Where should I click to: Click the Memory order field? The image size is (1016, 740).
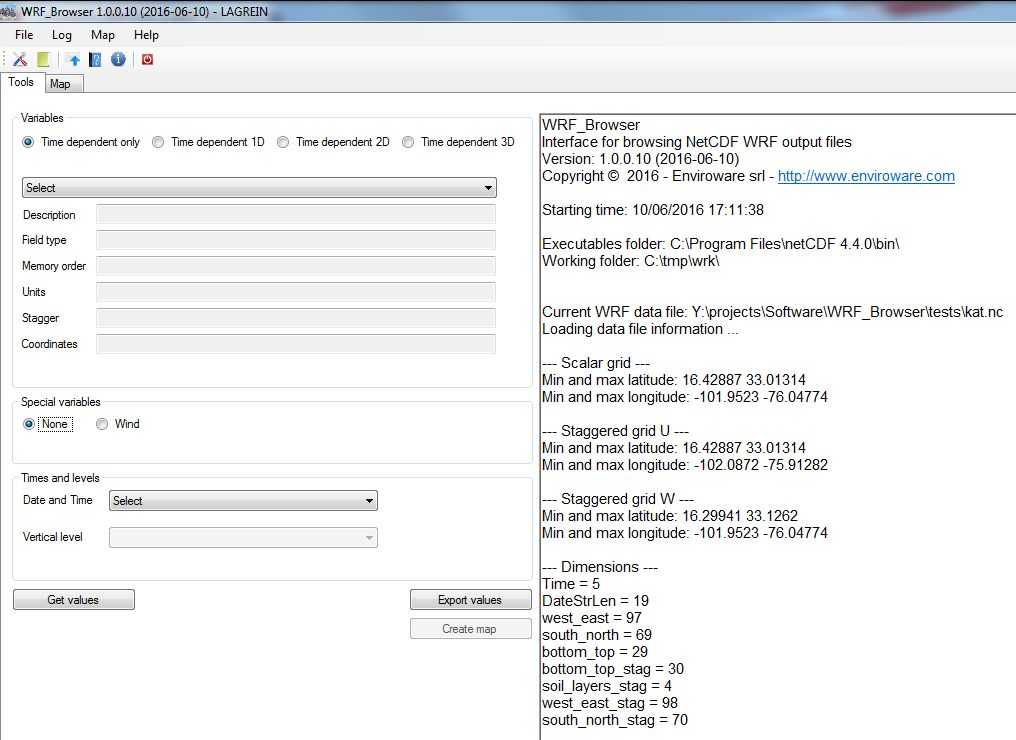[296, 266]
